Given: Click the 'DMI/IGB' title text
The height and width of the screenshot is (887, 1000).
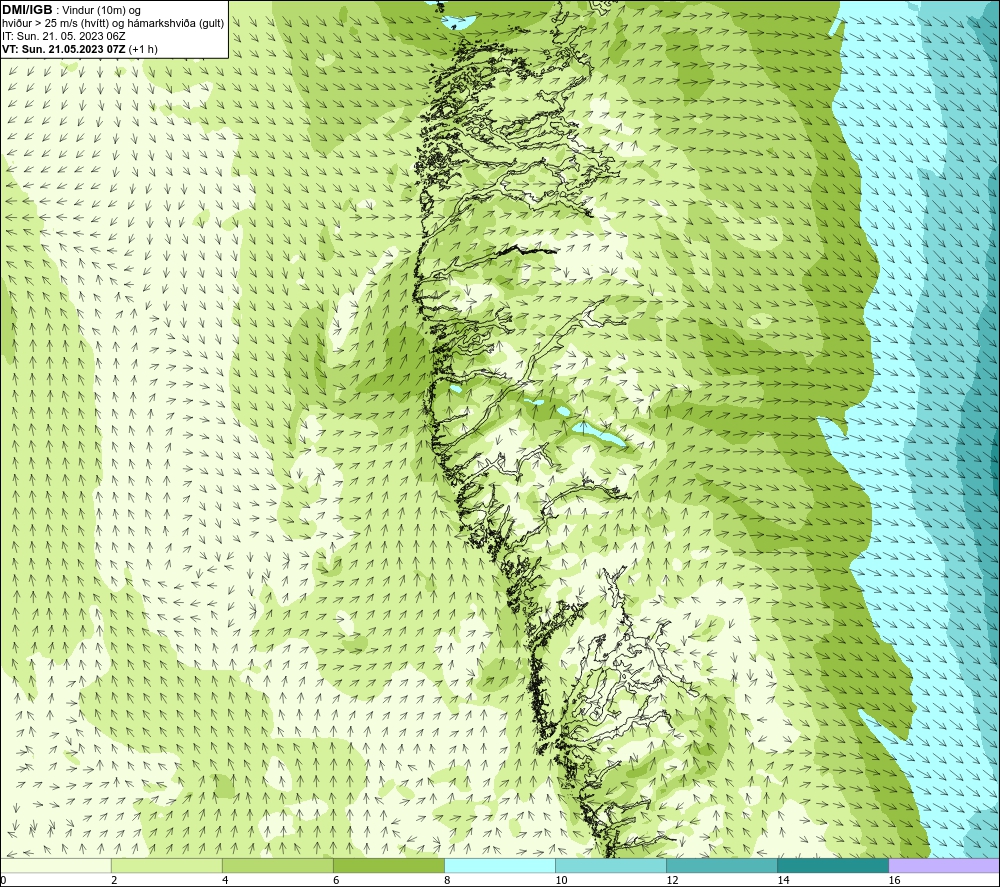Looking at the screenshot, I should 27,10.
